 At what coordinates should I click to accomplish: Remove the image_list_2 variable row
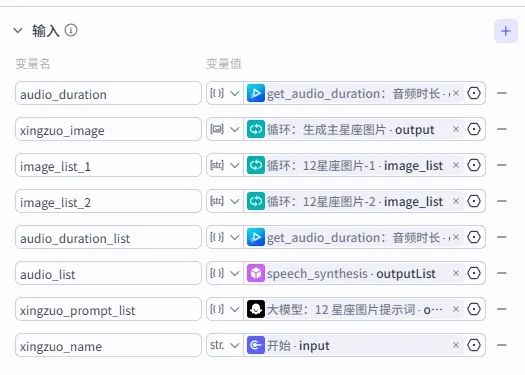coord(502,201)
